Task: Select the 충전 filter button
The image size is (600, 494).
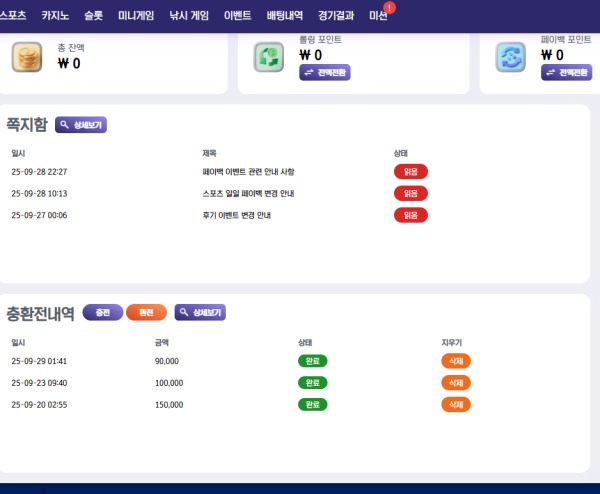Action: pos(102,313)
